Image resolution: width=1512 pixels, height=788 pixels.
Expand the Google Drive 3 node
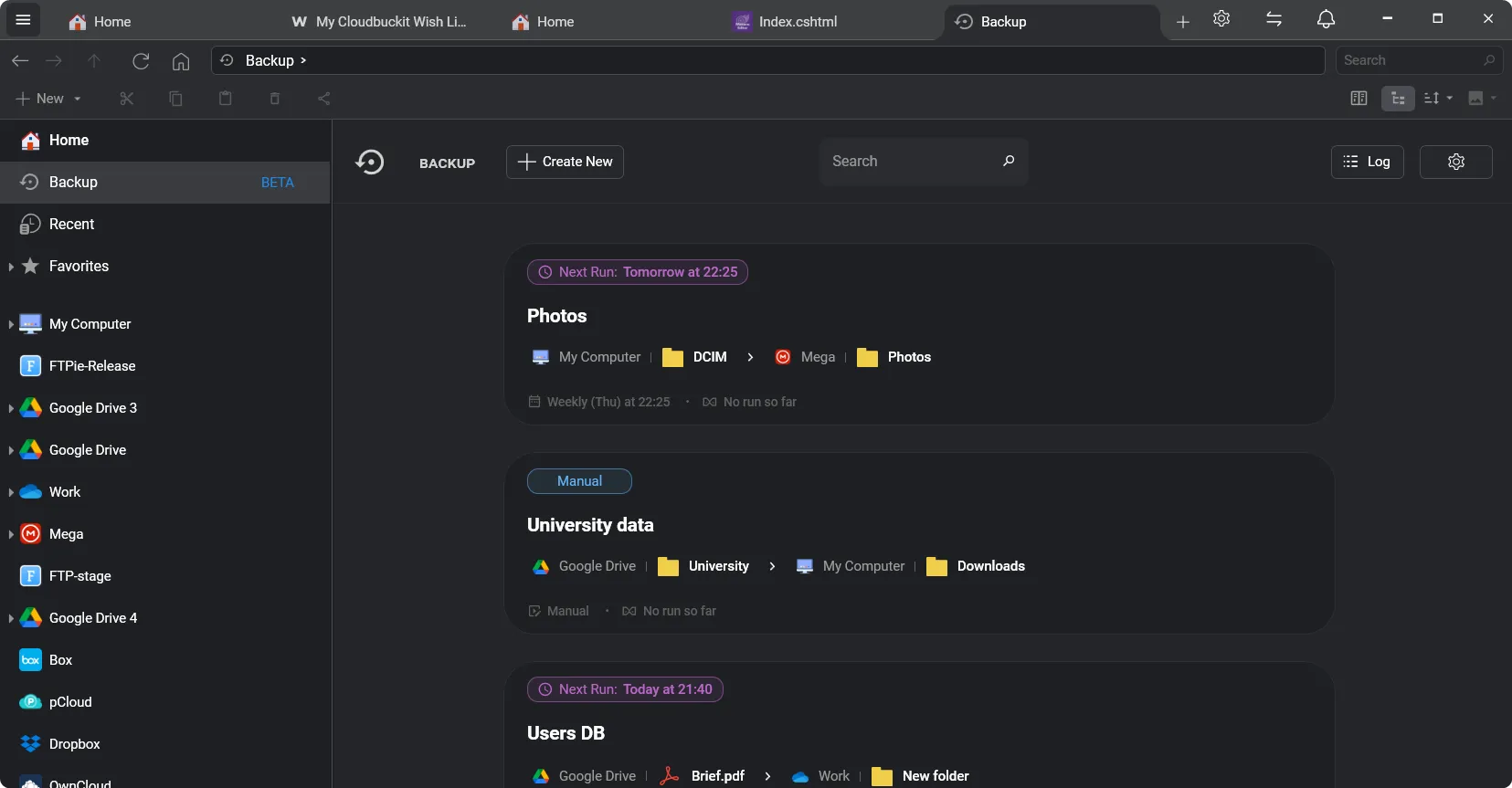coord(10,408)
